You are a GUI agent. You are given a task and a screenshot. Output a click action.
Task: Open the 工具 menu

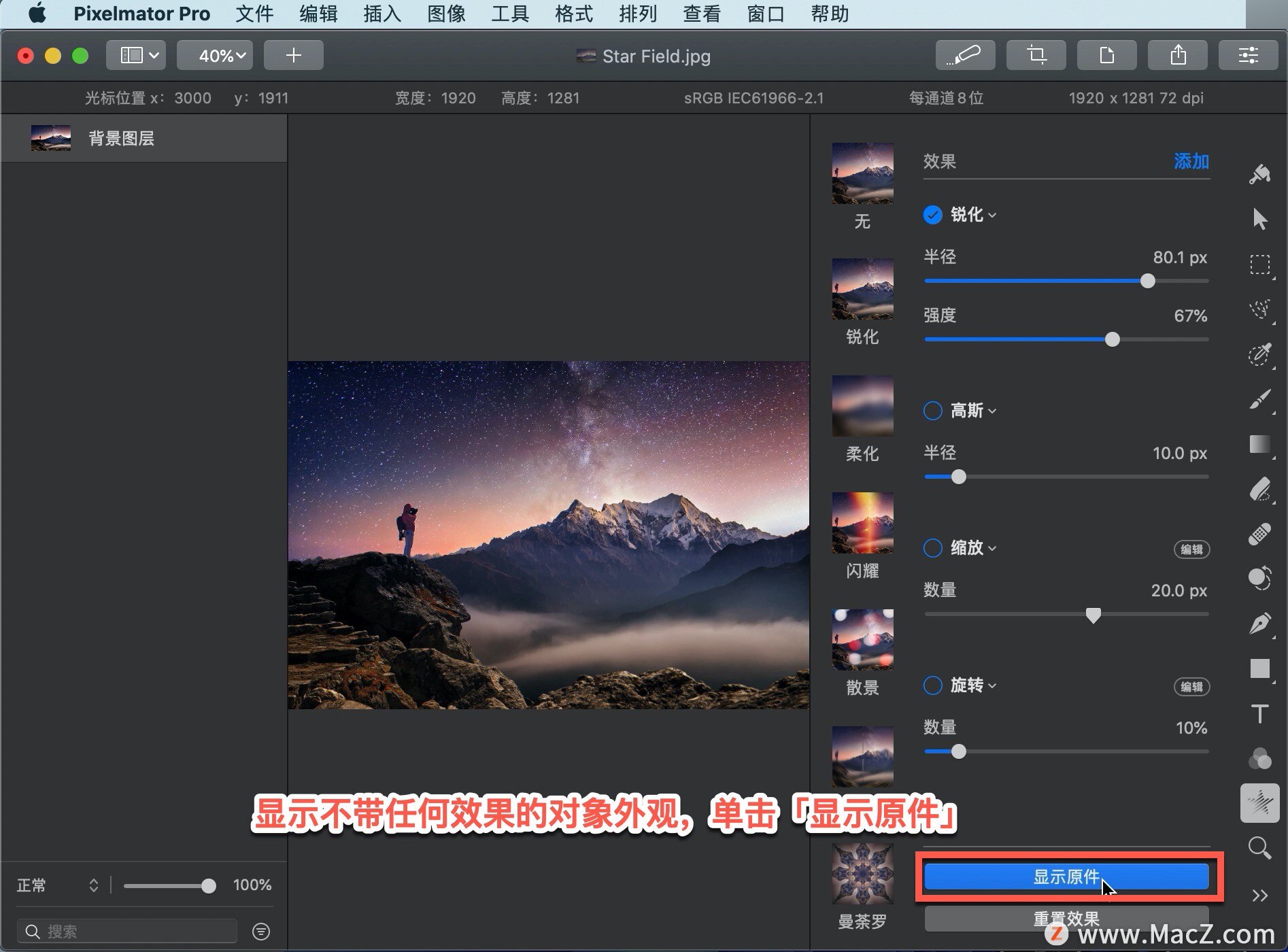pyautogui.click(x=510, y=14)
